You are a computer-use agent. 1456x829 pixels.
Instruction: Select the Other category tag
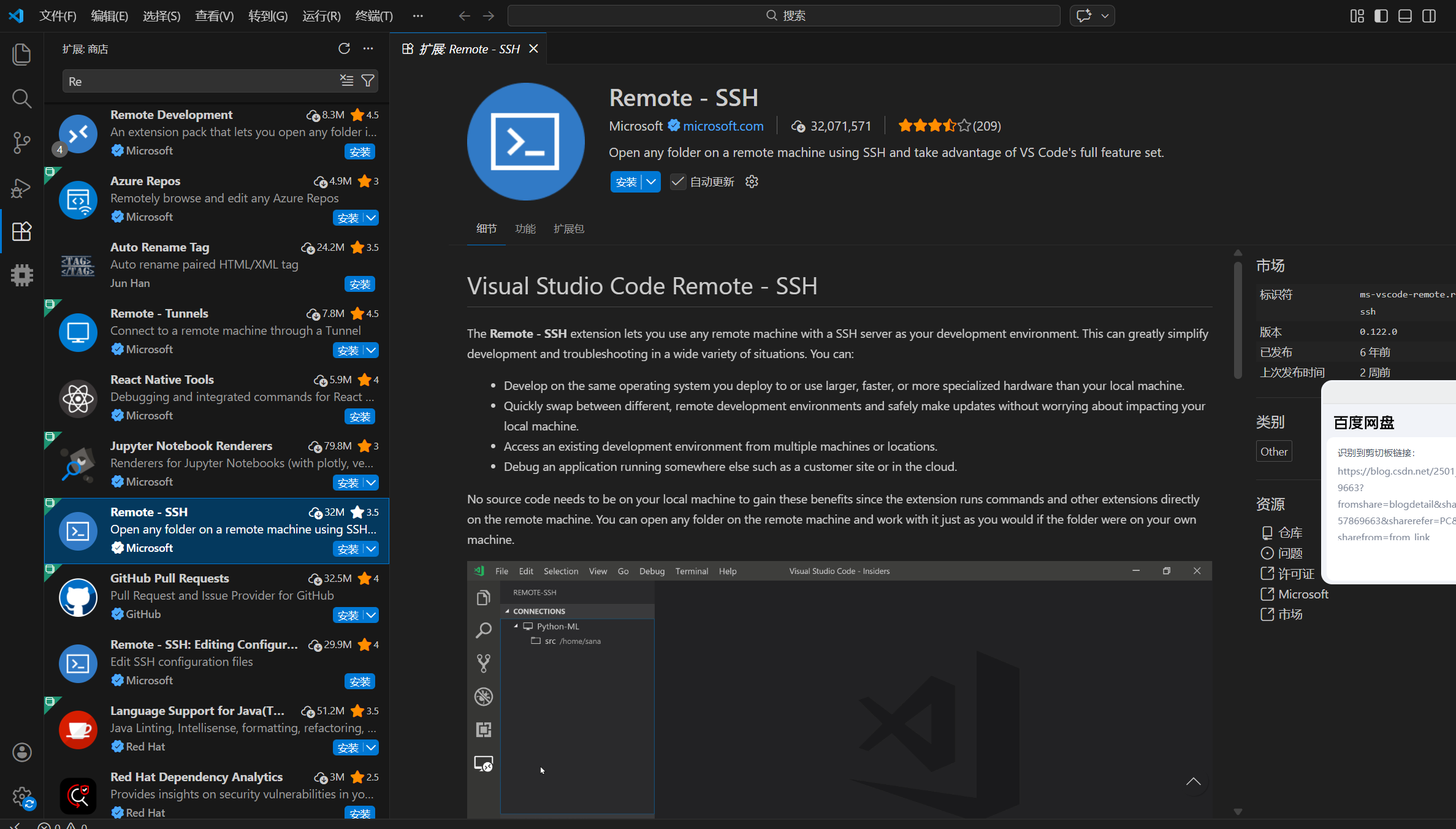coord(1274,451)
